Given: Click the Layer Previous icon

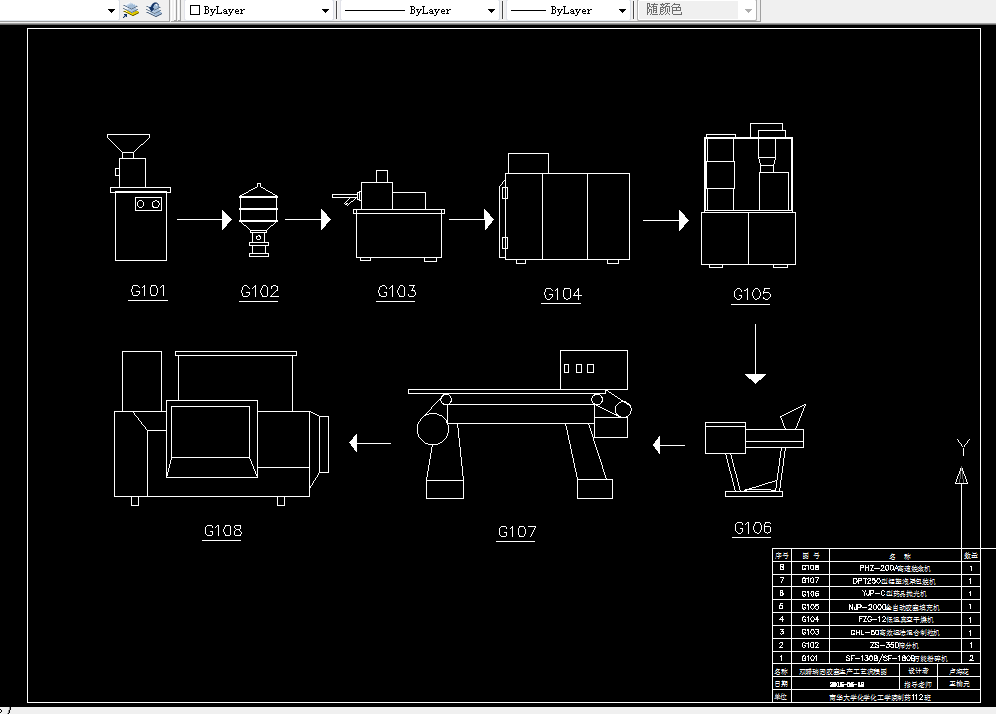Looking at the screenshot, I should coord(154,10).
